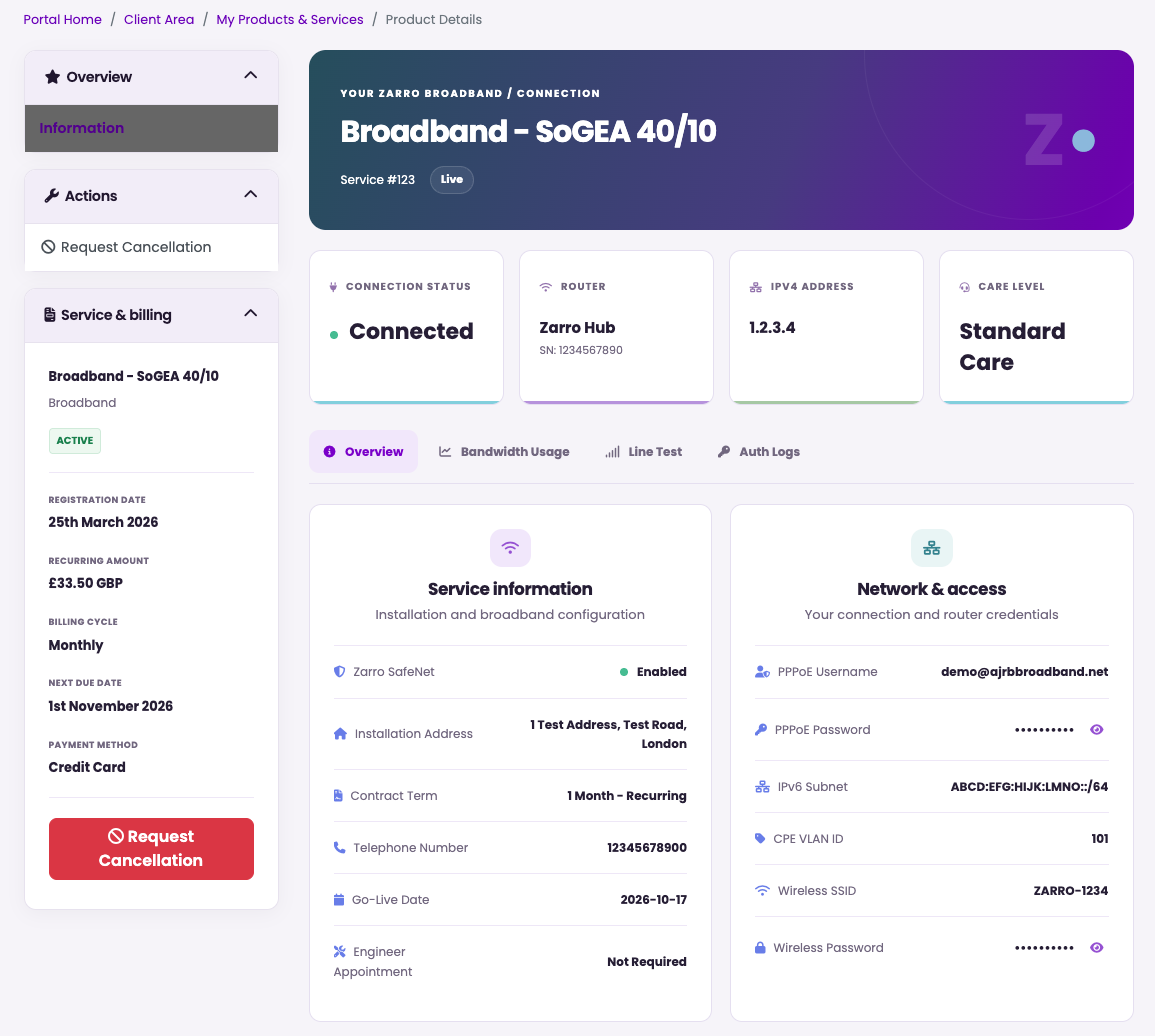
Task: Click the house icon beside Installation Address
Action: 340,734
